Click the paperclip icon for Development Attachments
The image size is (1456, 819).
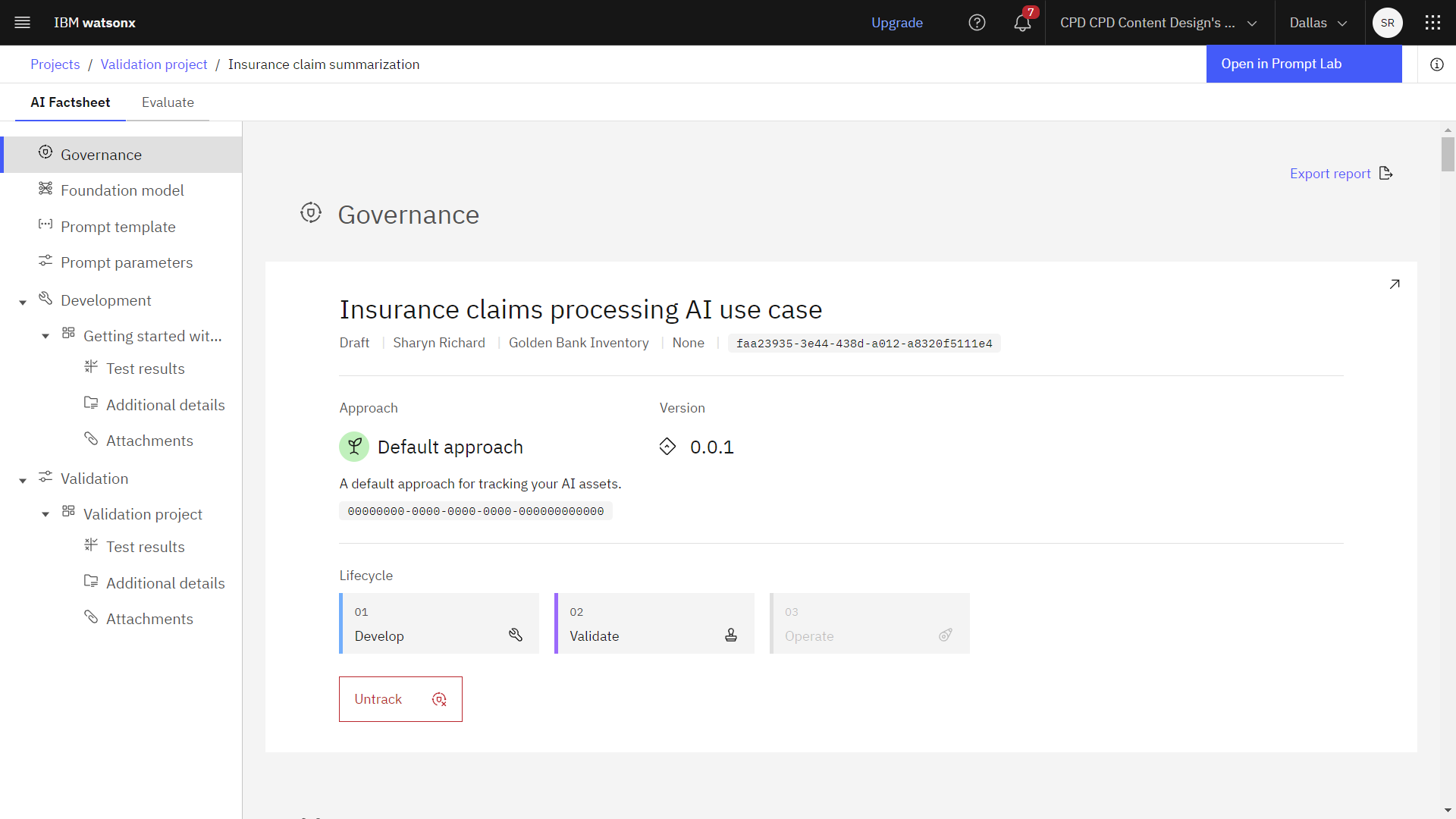(x=91, y=438)
